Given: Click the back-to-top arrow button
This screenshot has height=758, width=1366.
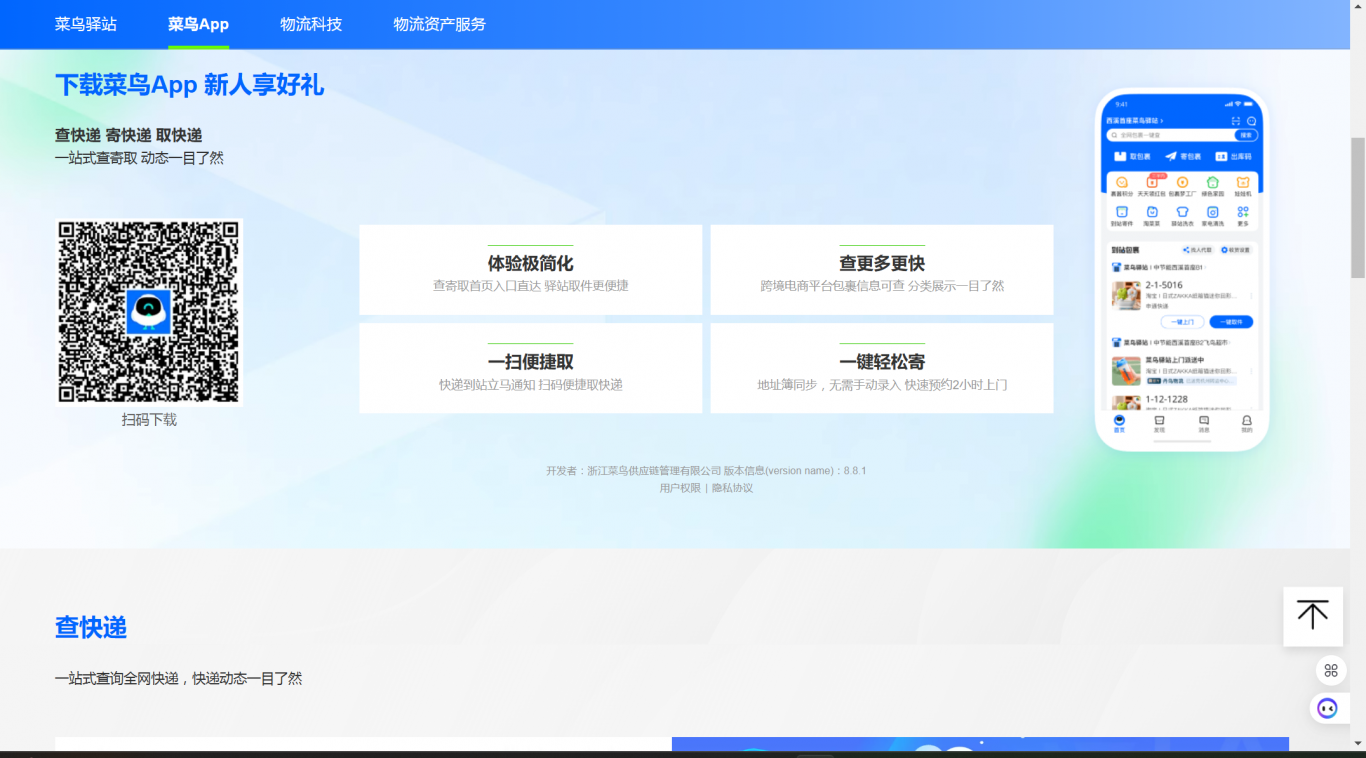Looking at the screenshot, I should click(1313, 616).
